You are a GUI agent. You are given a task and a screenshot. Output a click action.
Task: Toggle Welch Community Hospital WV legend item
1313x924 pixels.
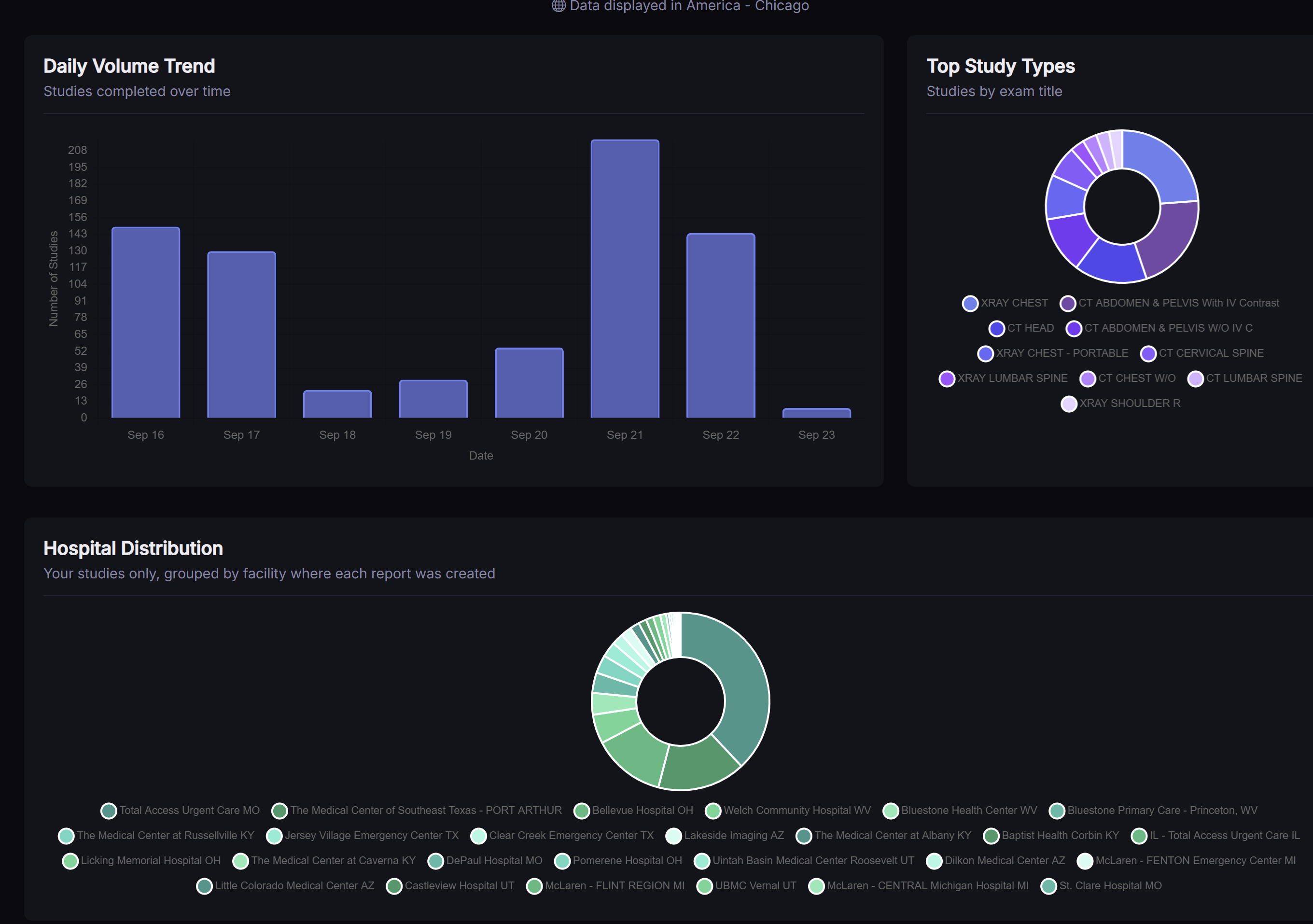(788, 811)
